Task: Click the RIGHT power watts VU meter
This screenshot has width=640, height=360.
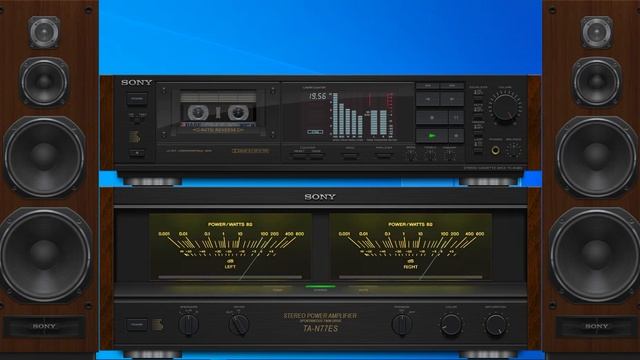Action: pyautogui.click(x=410, y=247)
